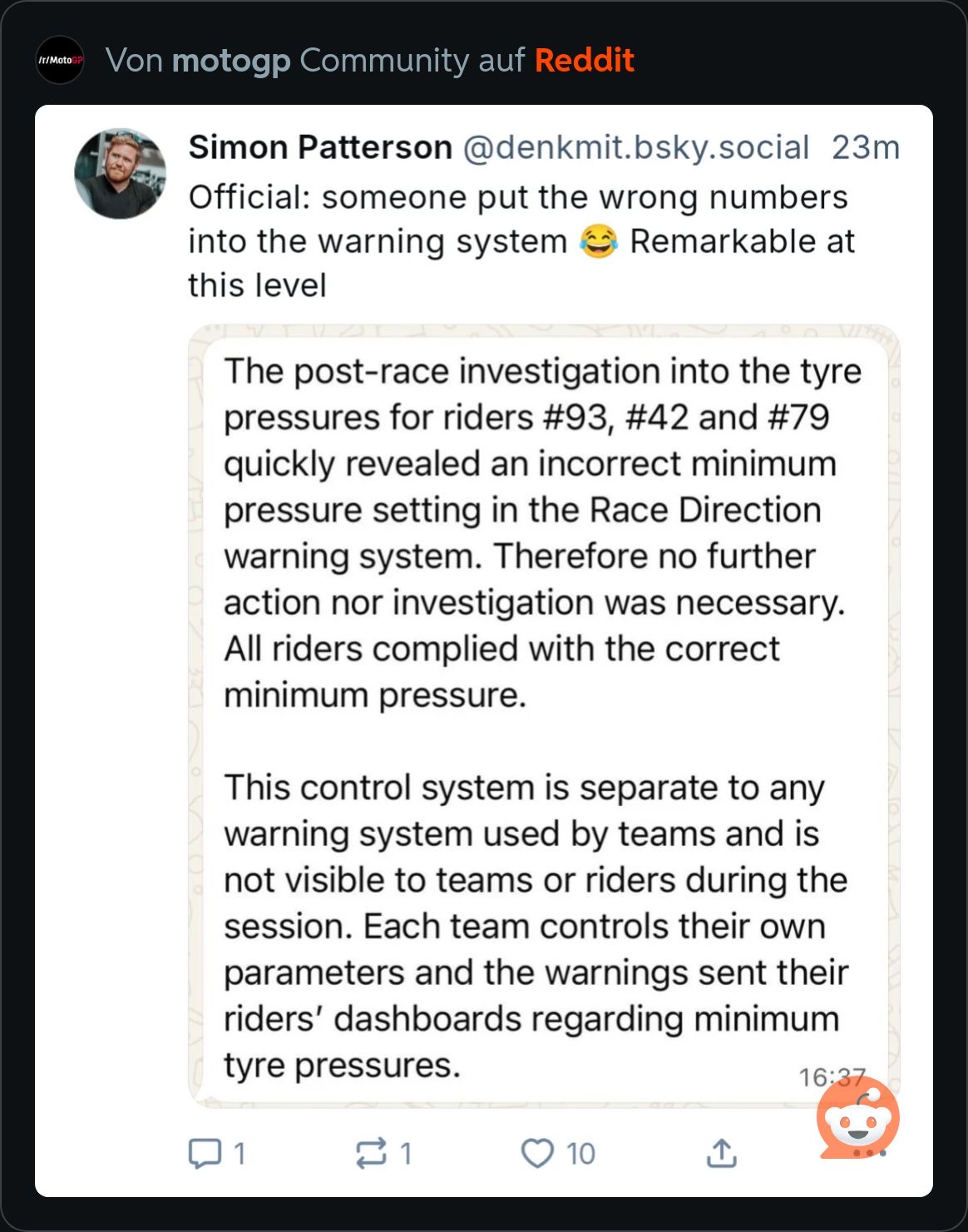The image size is (968, 1232).
Task: Click the reply count number 1
Action: (240, 1154)
